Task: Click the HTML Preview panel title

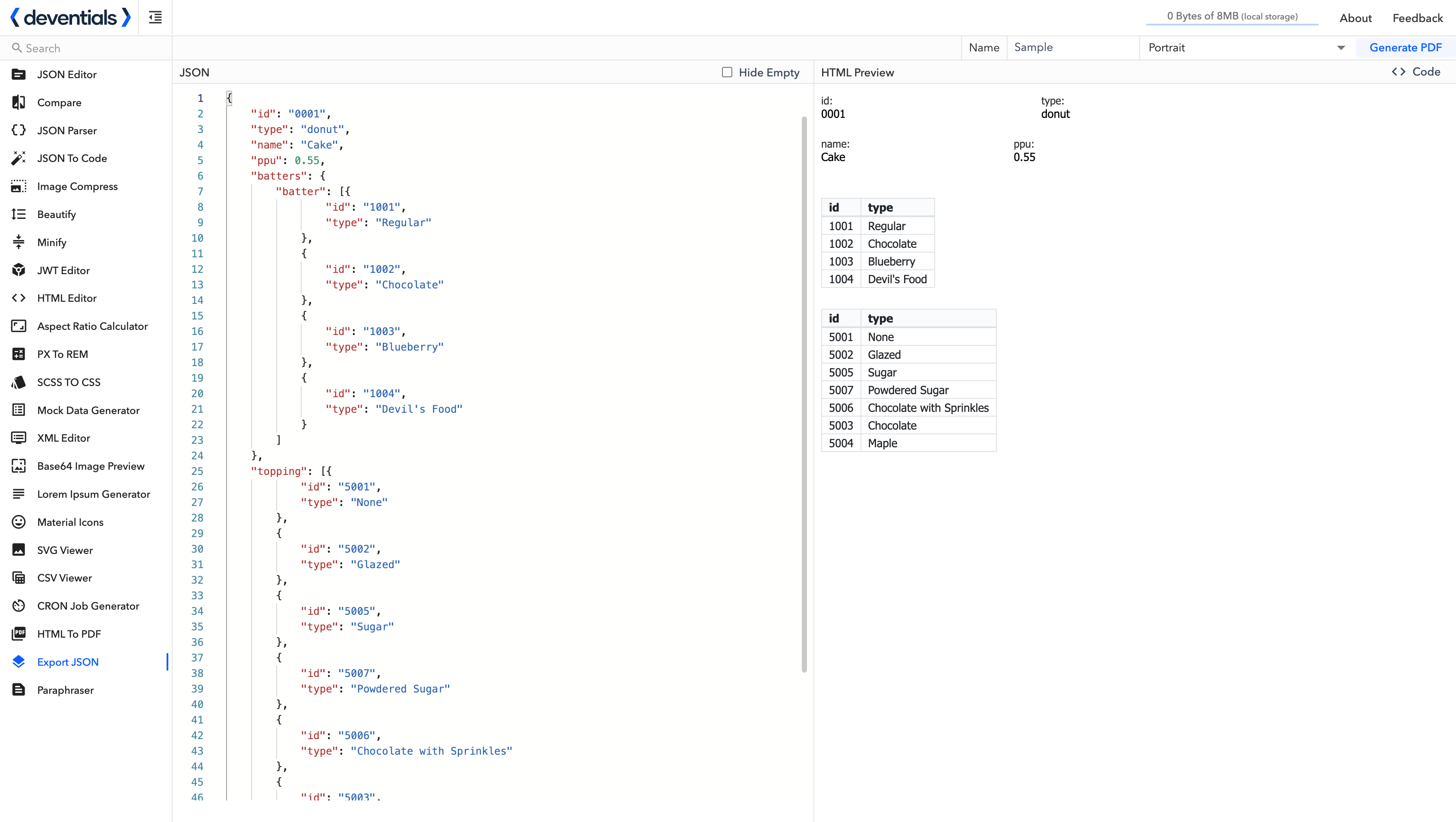Action: pos(857,73)
